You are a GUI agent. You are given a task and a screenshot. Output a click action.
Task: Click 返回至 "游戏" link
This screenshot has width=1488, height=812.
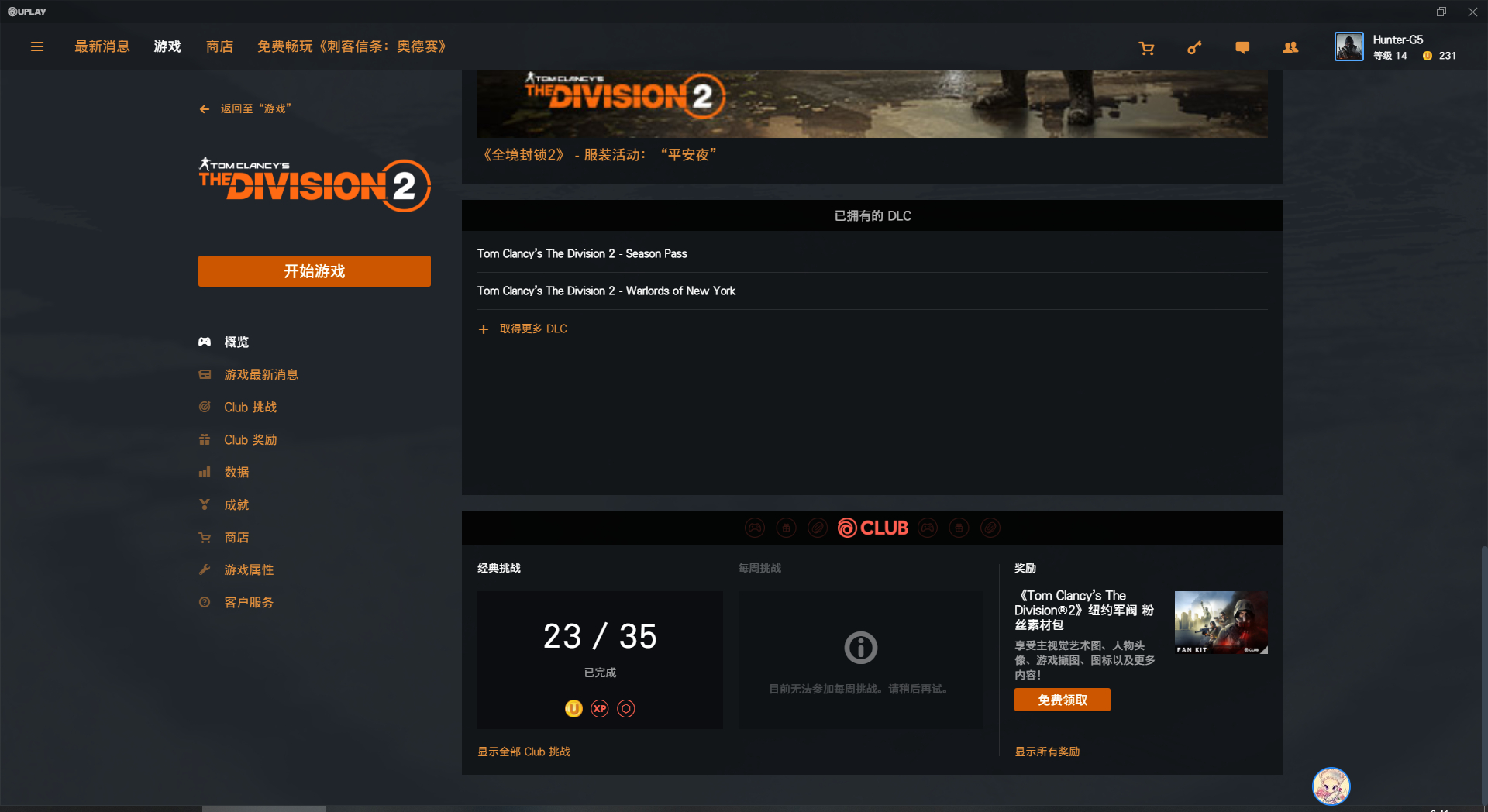click(256, 109)
